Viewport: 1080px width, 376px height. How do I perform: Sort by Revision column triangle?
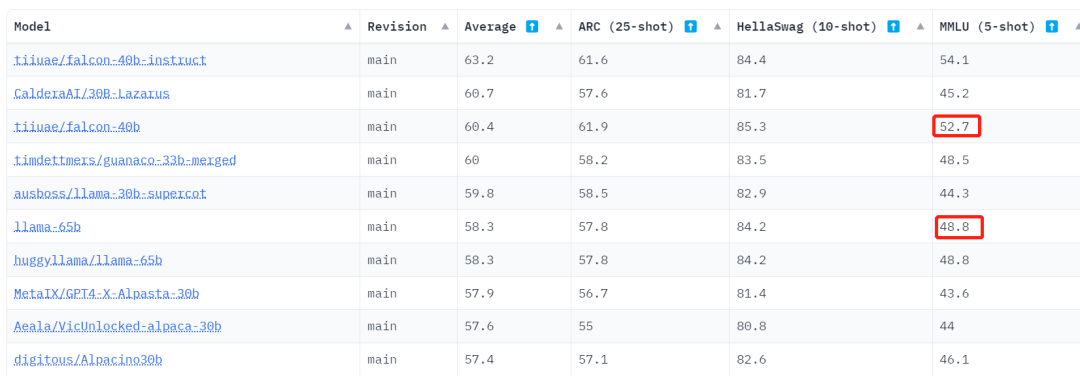pyautogui.click(x=445, y=26)
